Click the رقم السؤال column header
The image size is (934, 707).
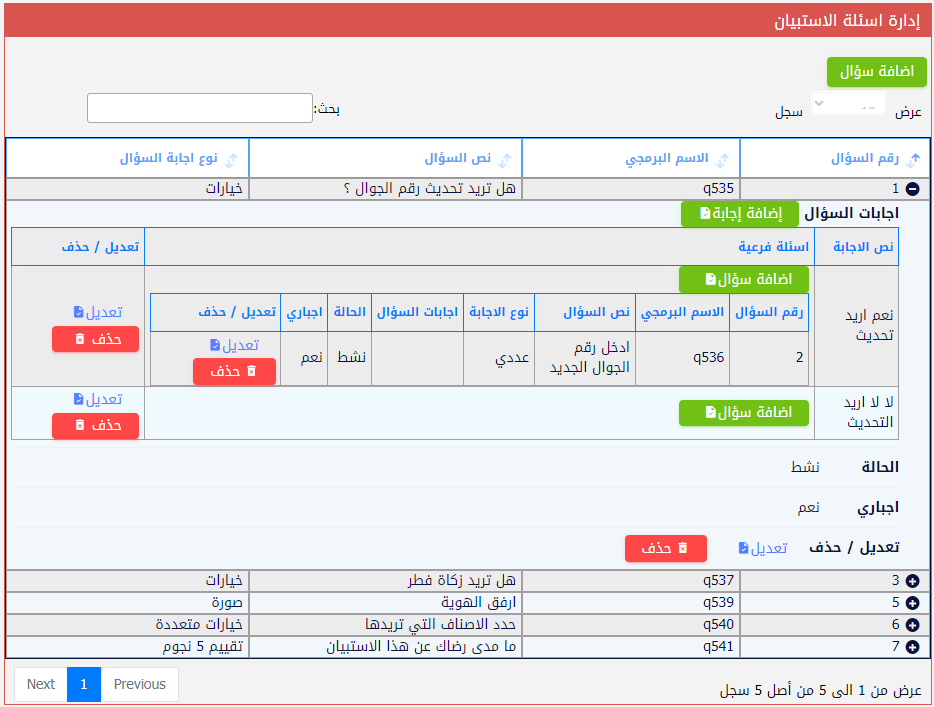point(835,158)
